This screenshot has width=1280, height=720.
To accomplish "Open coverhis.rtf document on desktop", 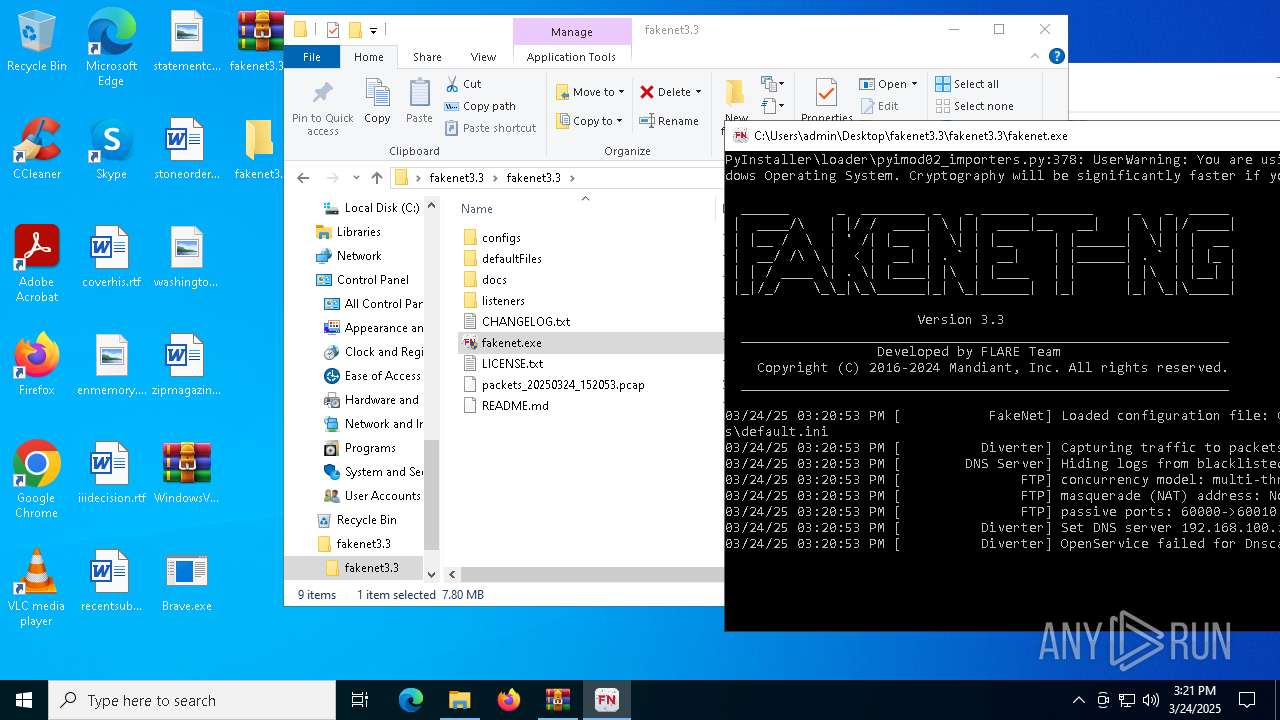I will tap(111, 258).
